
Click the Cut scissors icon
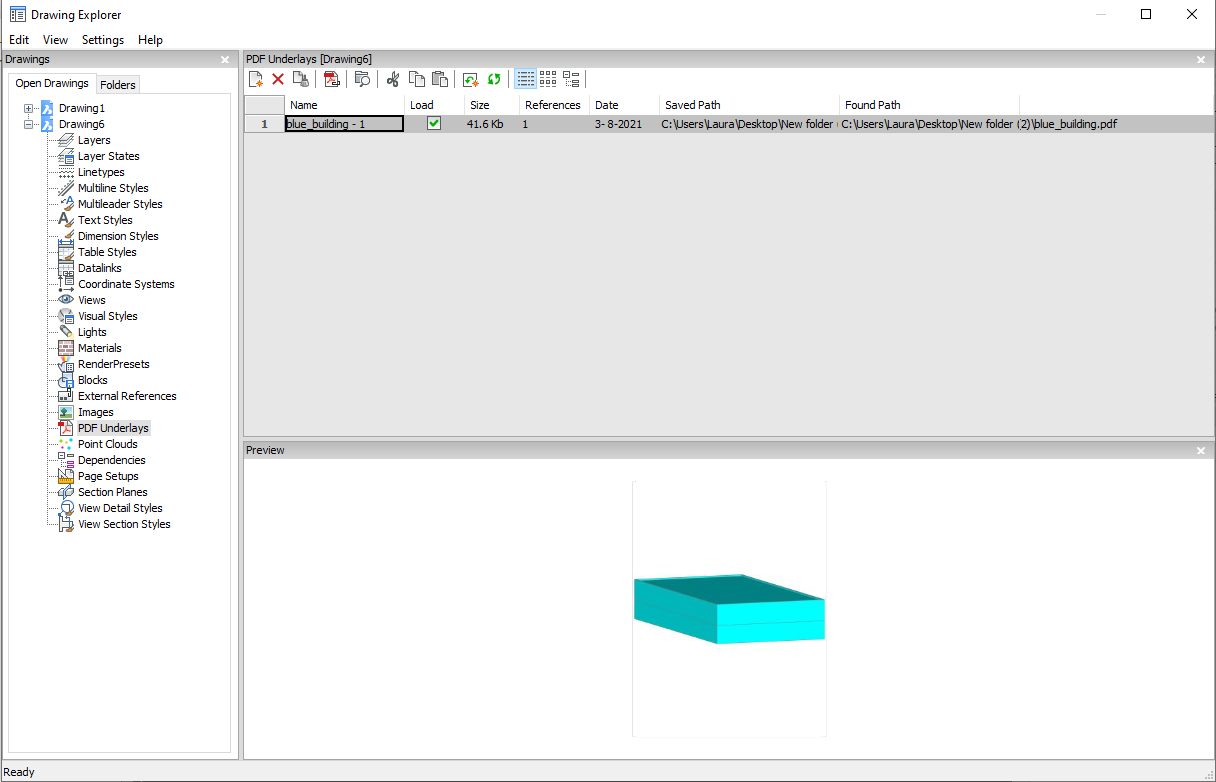(x=393, y=79)
